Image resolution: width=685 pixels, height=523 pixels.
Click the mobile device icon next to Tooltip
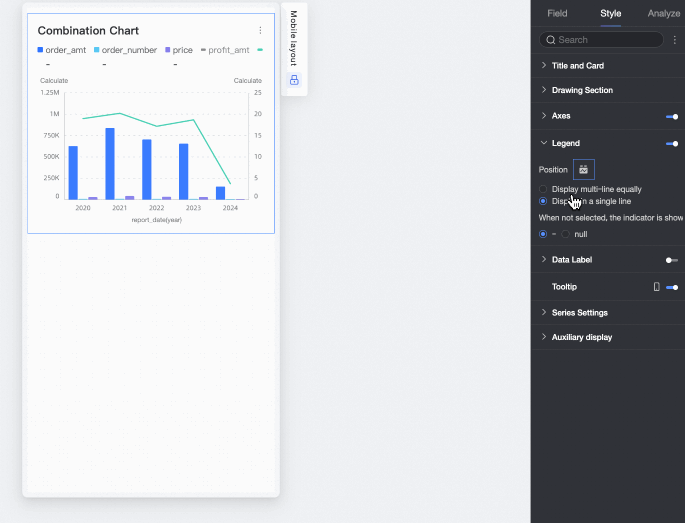pyautogui.click(x=656, y=287)
